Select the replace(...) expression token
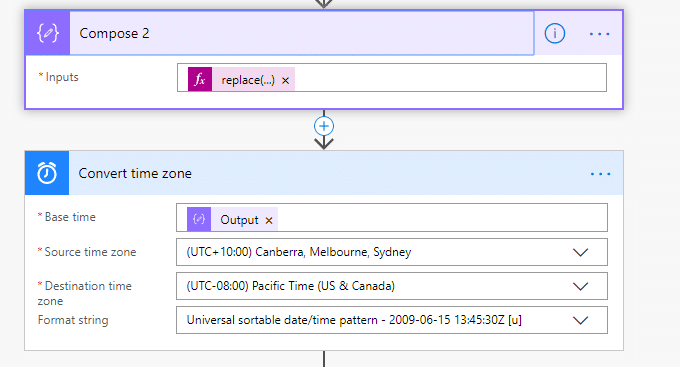This screenshot has width=680, height=367. click(248, 80)
